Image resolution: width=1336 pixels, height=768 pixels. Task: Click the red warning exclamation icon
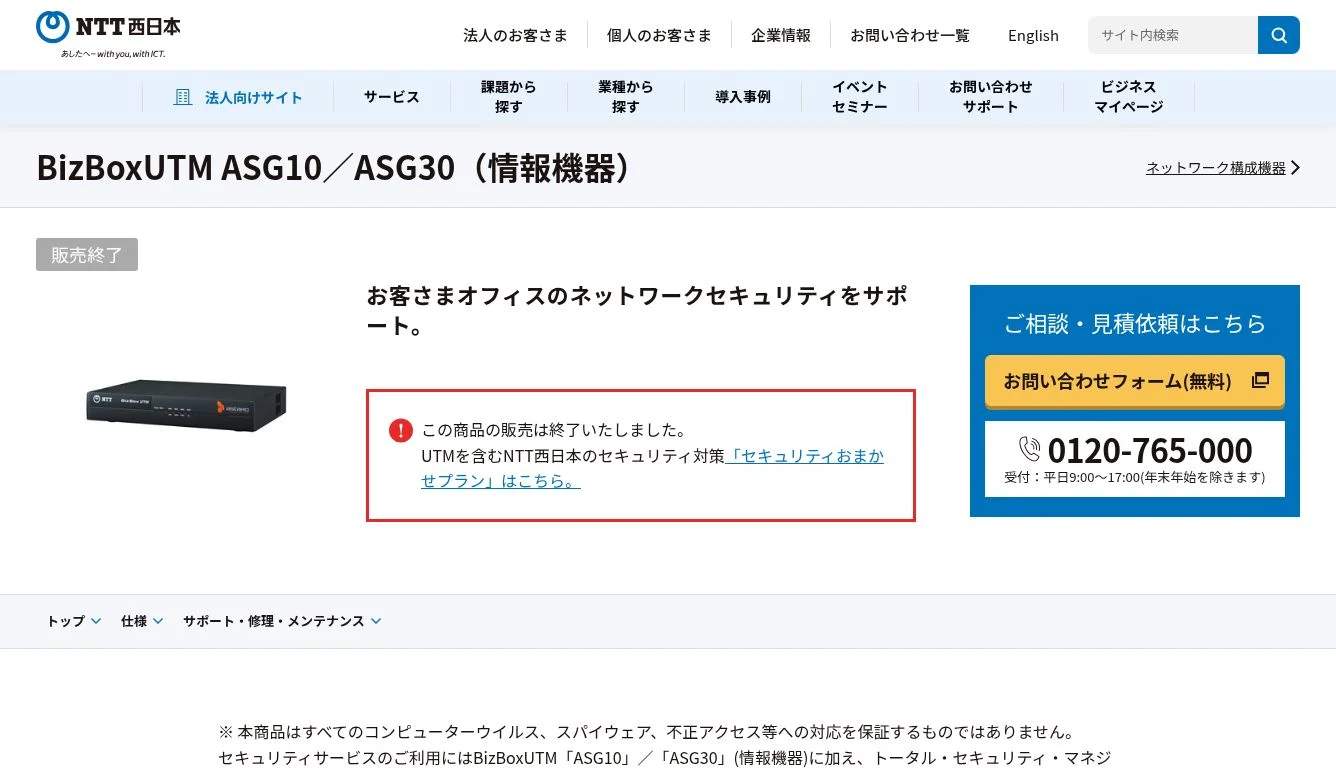click(401, 431)
